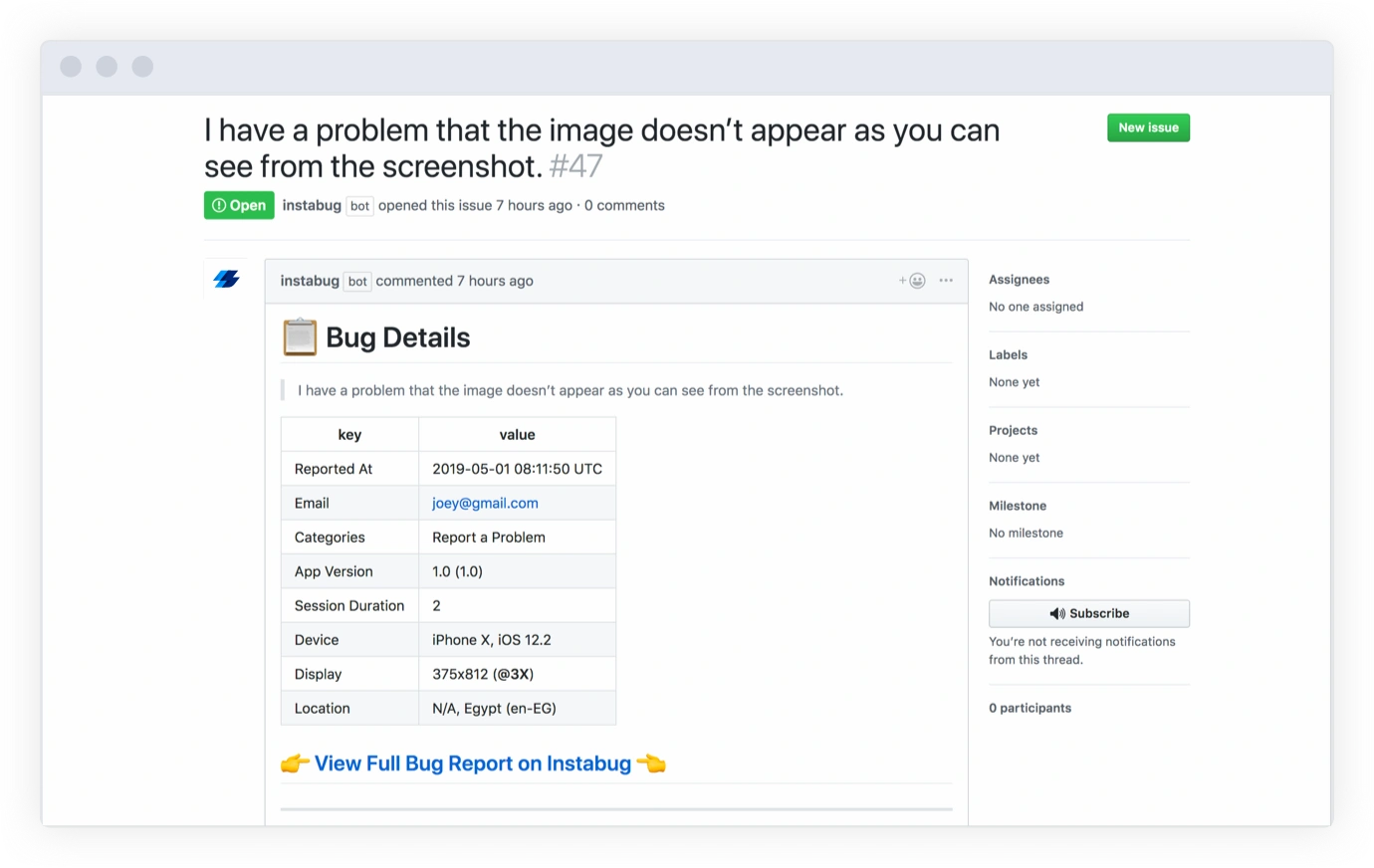Select the Session Duration value 2
This screenshot has width=1374, height=868.
(517, 605)
